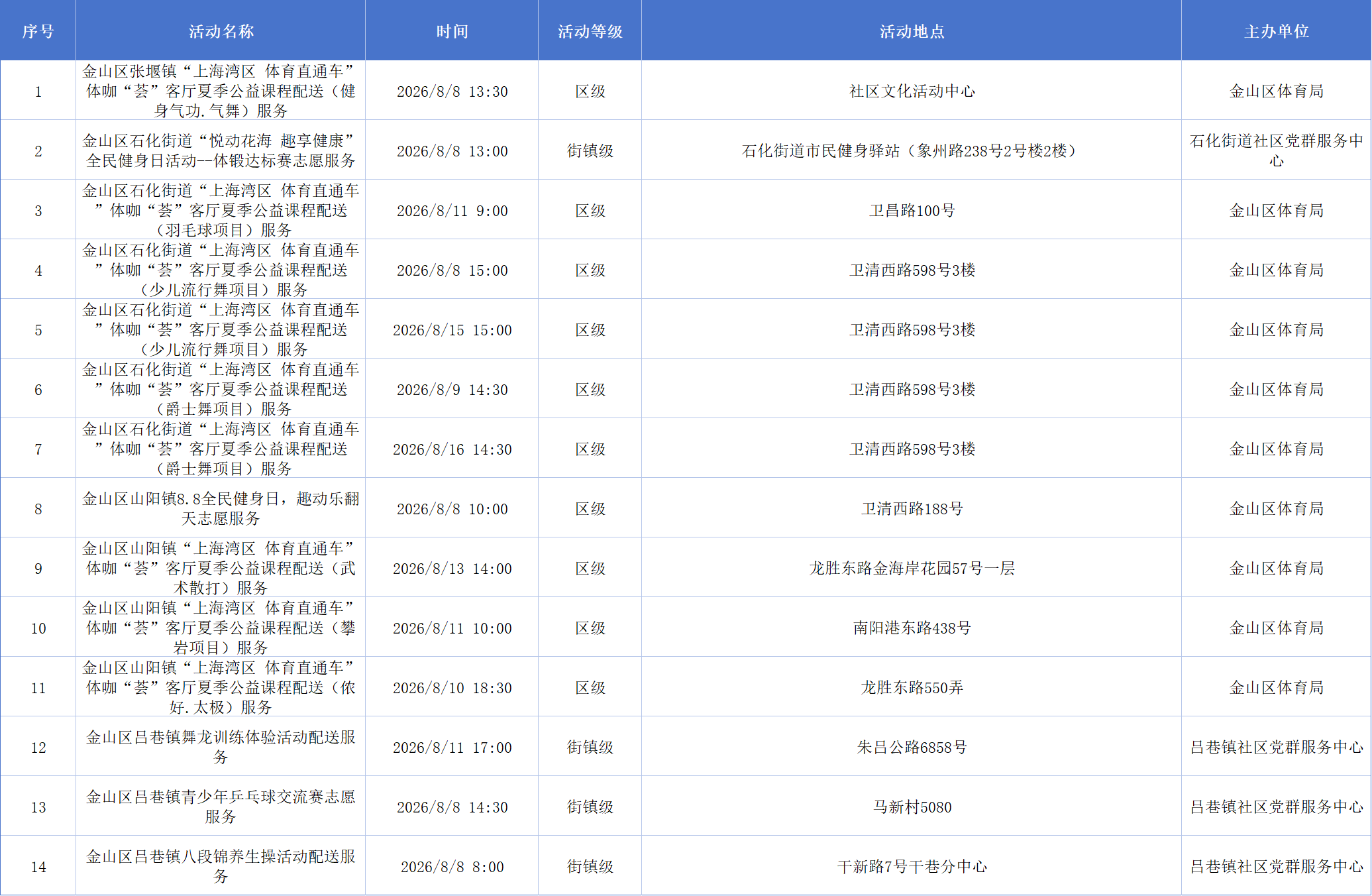Viewport: 1372px width, 896px height.
Task: Select 街镇级 level in row 2
Action: [590, 150]
